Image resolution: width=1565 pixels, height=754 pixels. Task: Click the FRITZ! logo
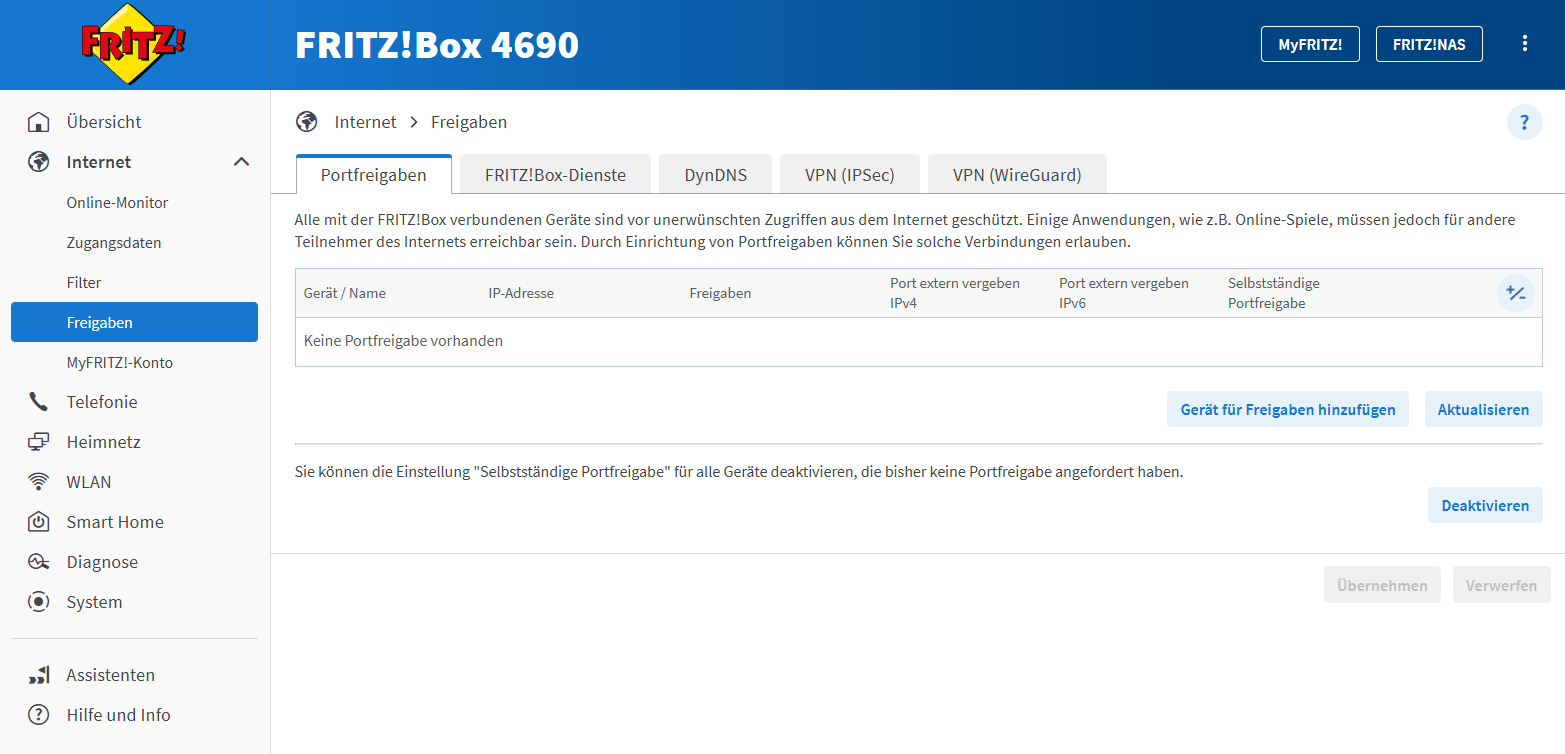134,44
